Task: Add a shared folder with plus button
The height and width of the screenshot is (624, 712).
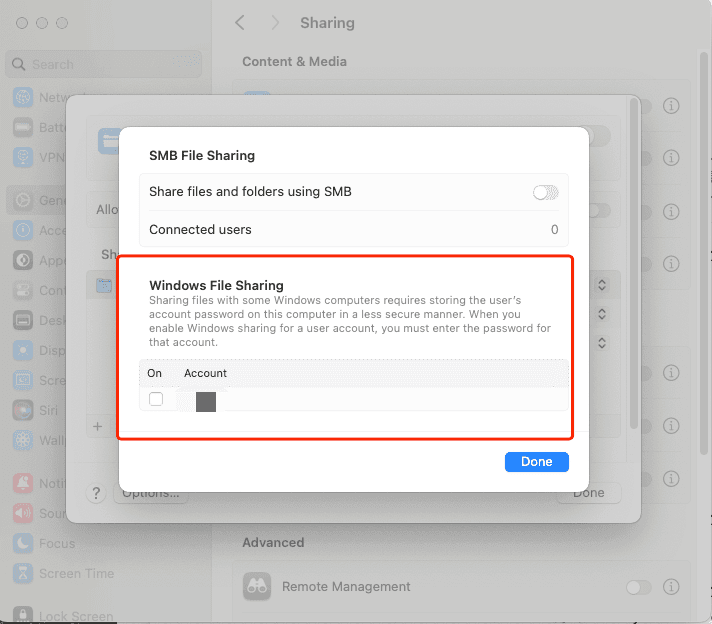Action: 98,426
